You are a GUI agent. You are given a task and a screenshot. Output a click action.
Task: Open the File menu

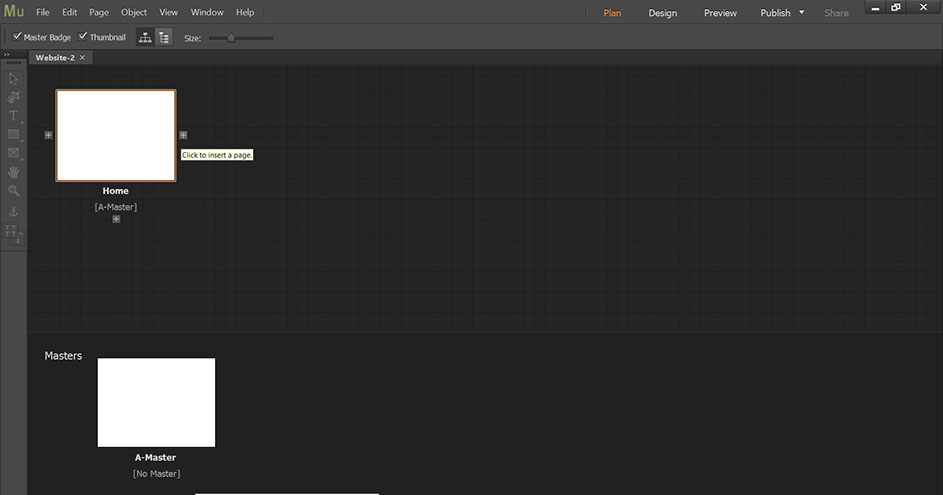click(x=43, y=12)
